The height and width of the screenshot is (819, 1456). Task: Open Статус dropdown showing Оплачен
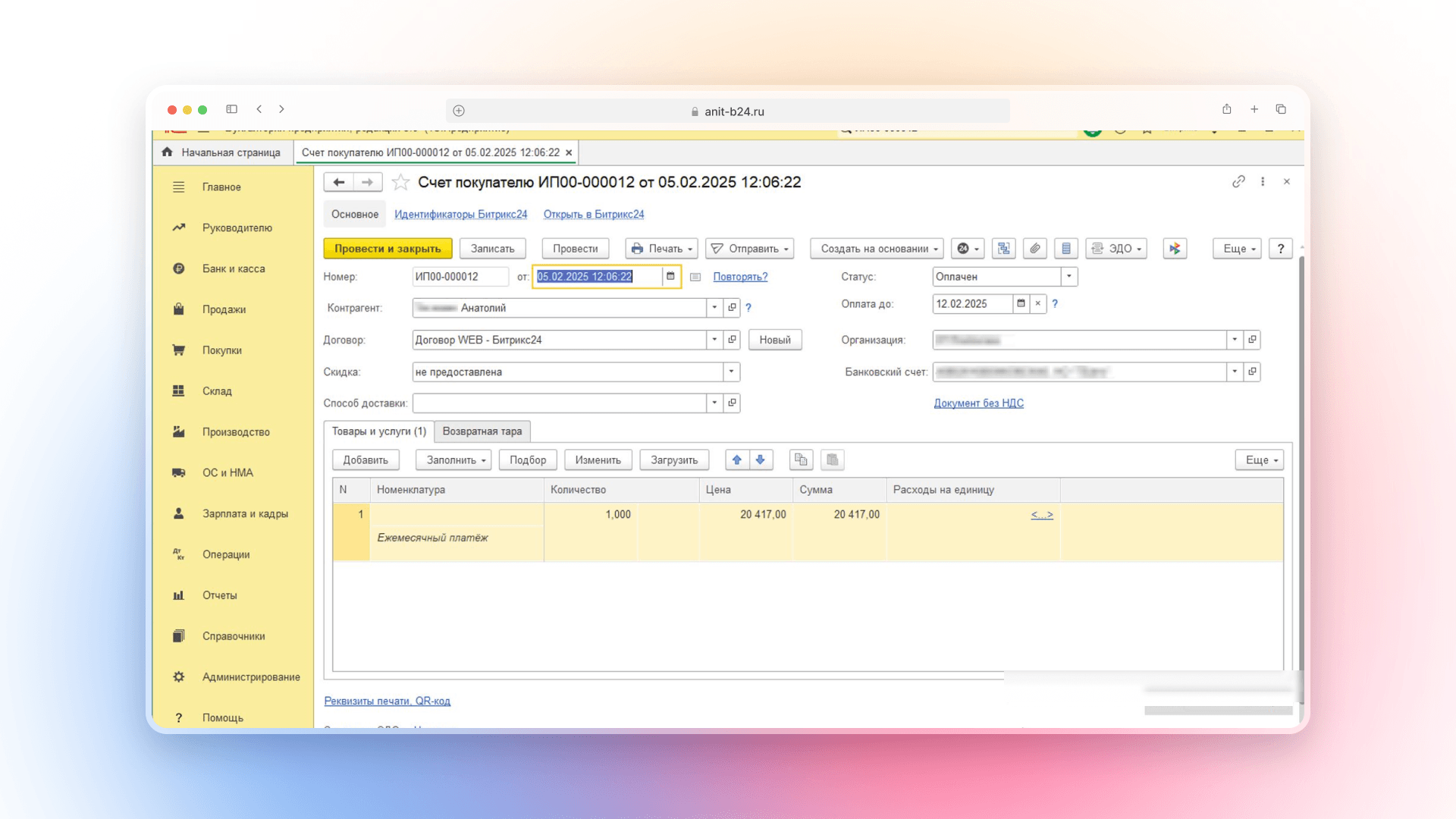(x=1068, y=277)
